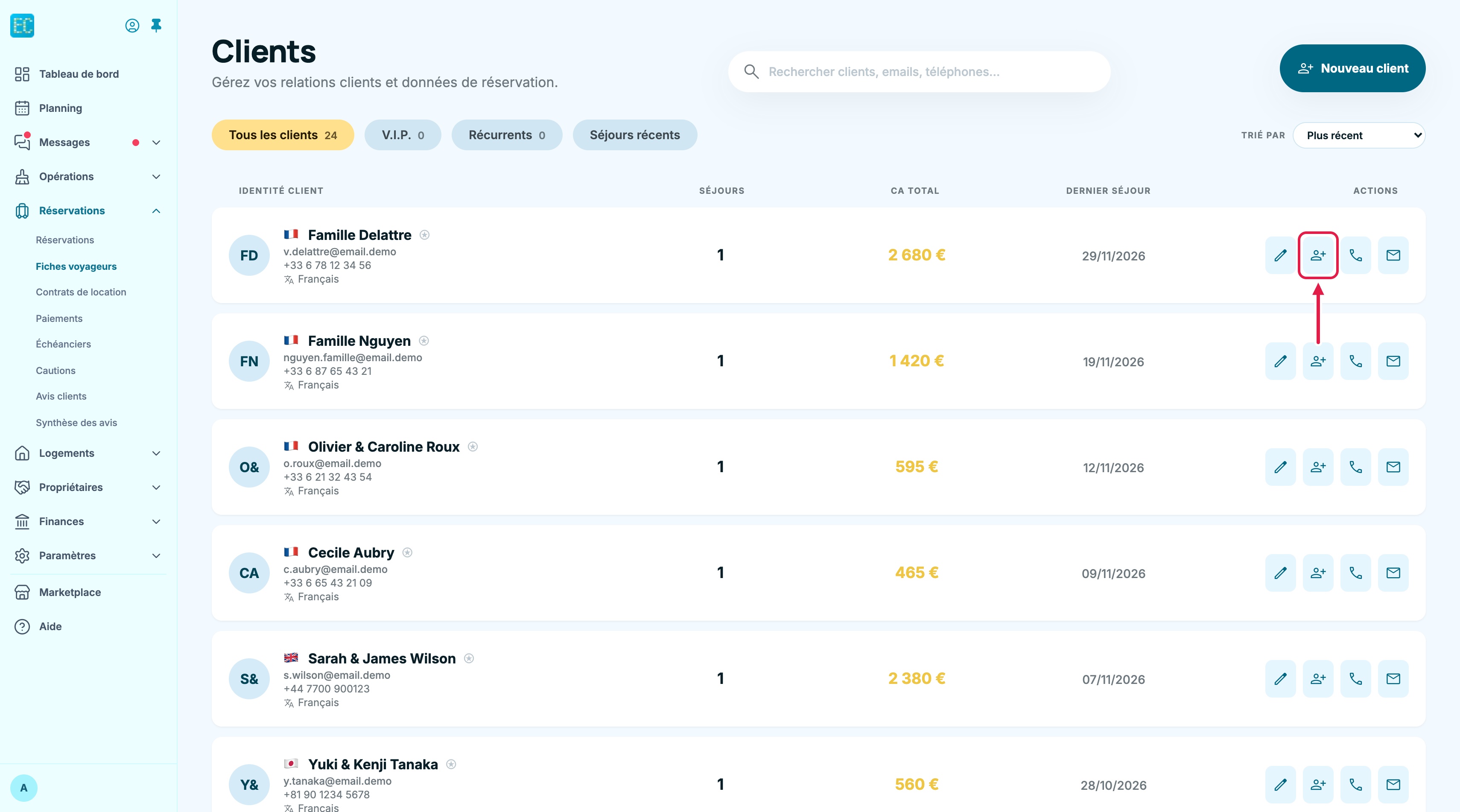The image size is (1460, 812).
Task: Email Famille Delattre via envelope icon
Action: [x=1393, y=255]
